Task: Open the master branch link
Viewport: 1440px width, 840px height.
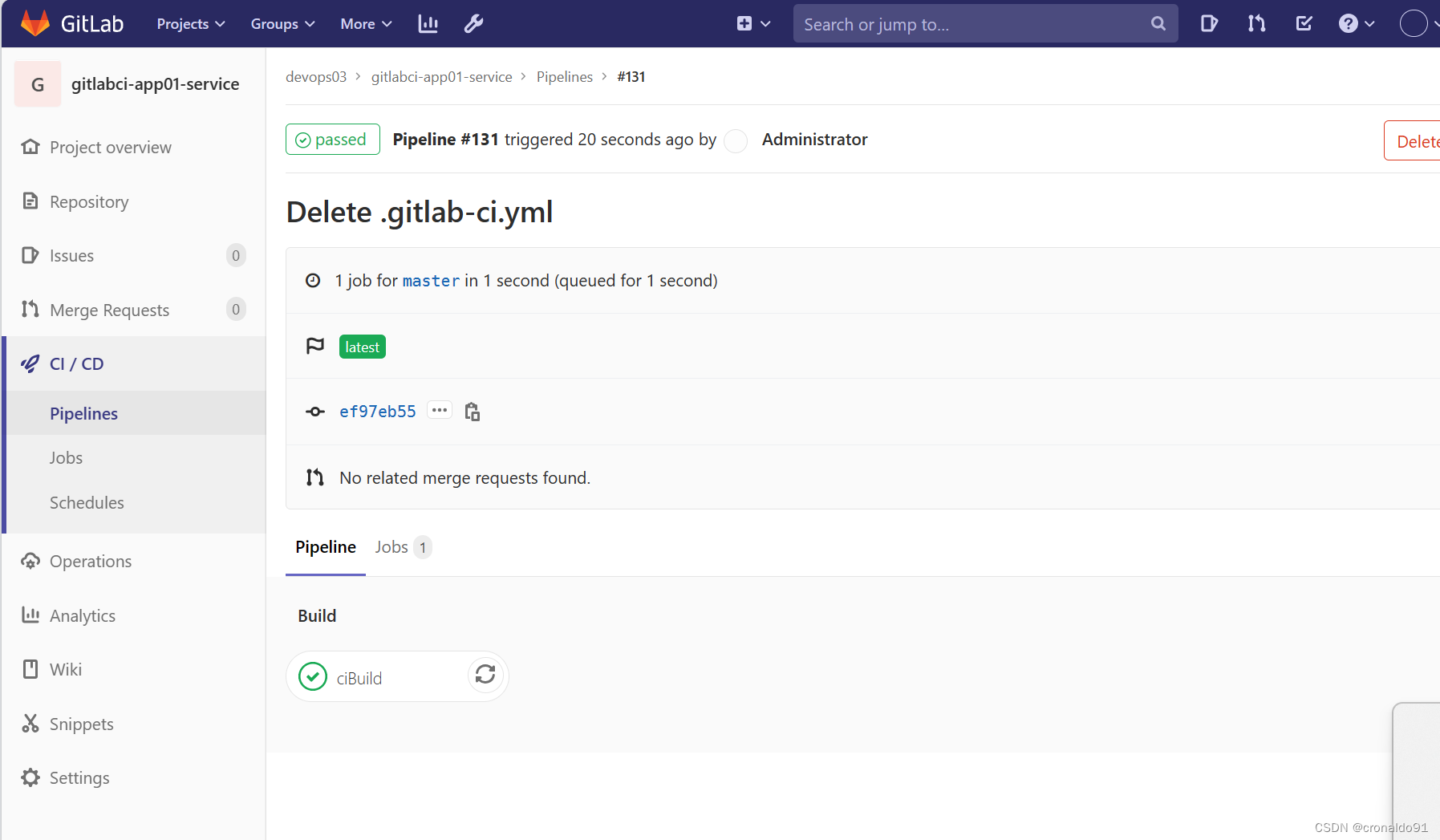Action: point(431,281)
